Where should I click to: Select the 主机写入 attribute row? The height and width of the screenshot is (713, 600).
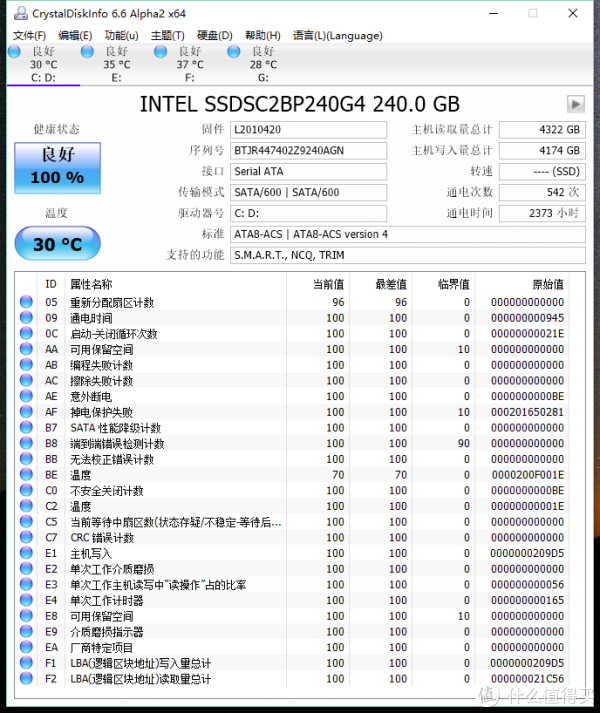pos(293,553)
